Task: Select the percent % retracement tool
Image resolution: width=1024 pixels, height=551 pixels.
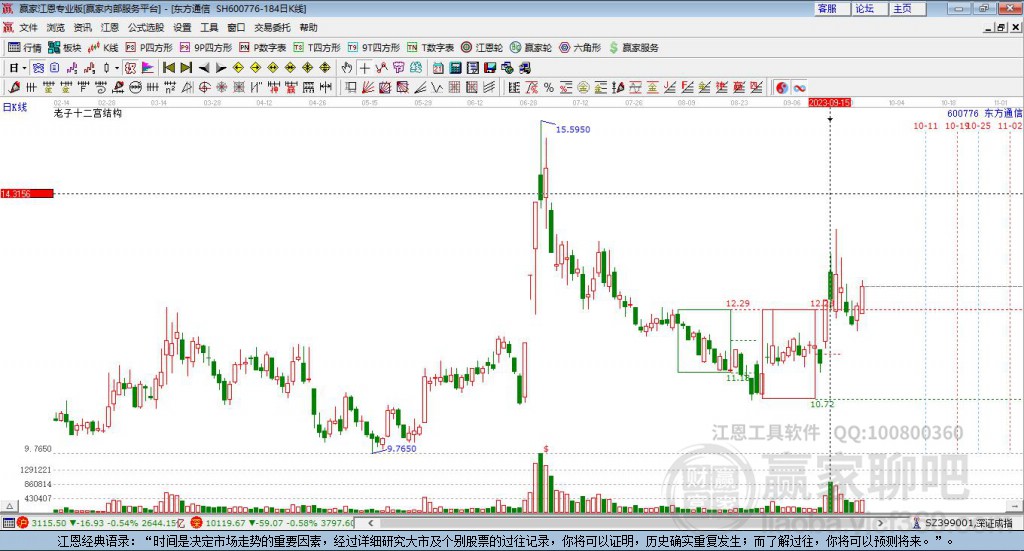Action: click(549, 87)
